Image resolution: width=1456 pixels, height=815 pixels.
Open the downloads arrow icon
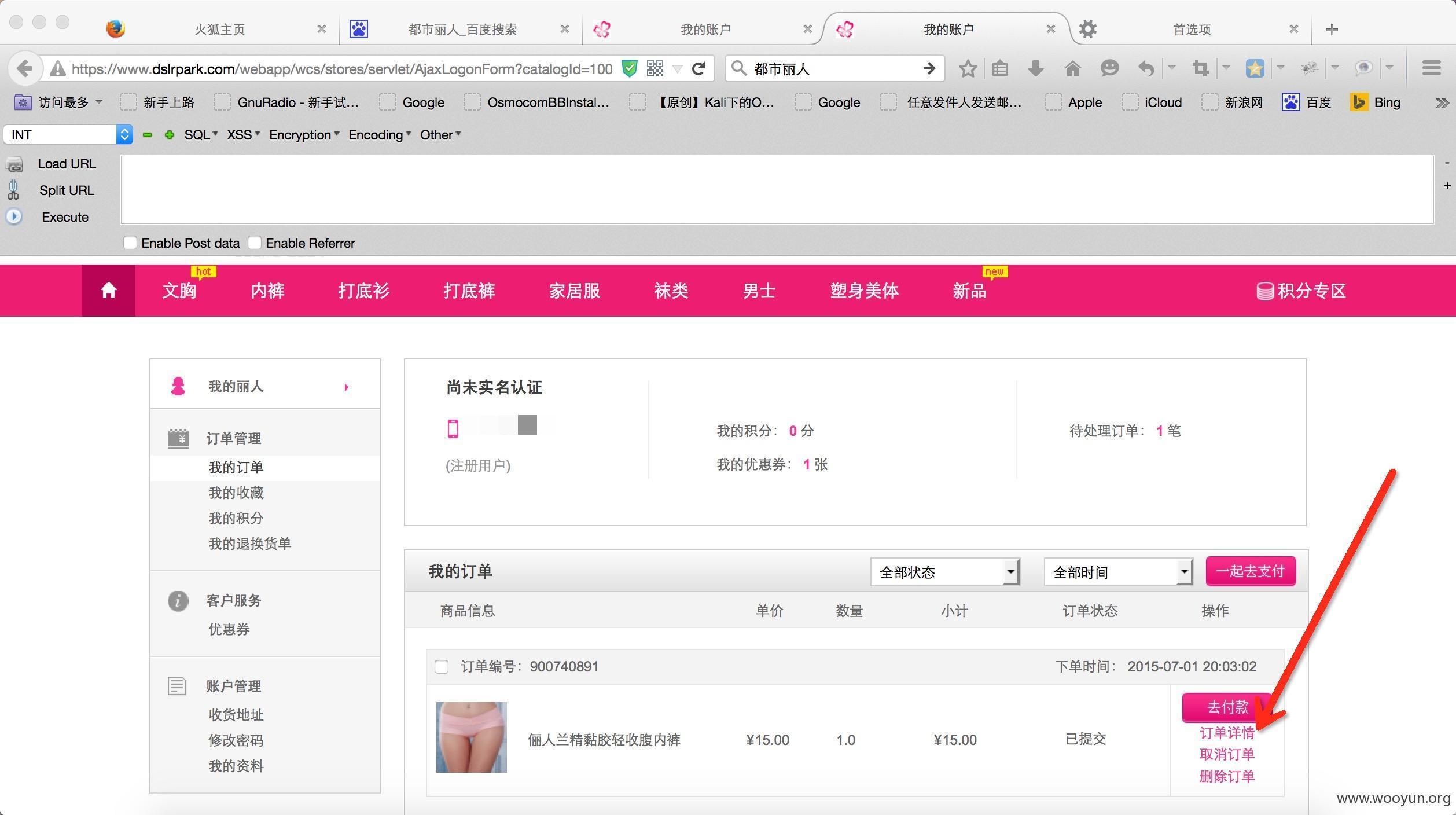tap(1035, 69)
